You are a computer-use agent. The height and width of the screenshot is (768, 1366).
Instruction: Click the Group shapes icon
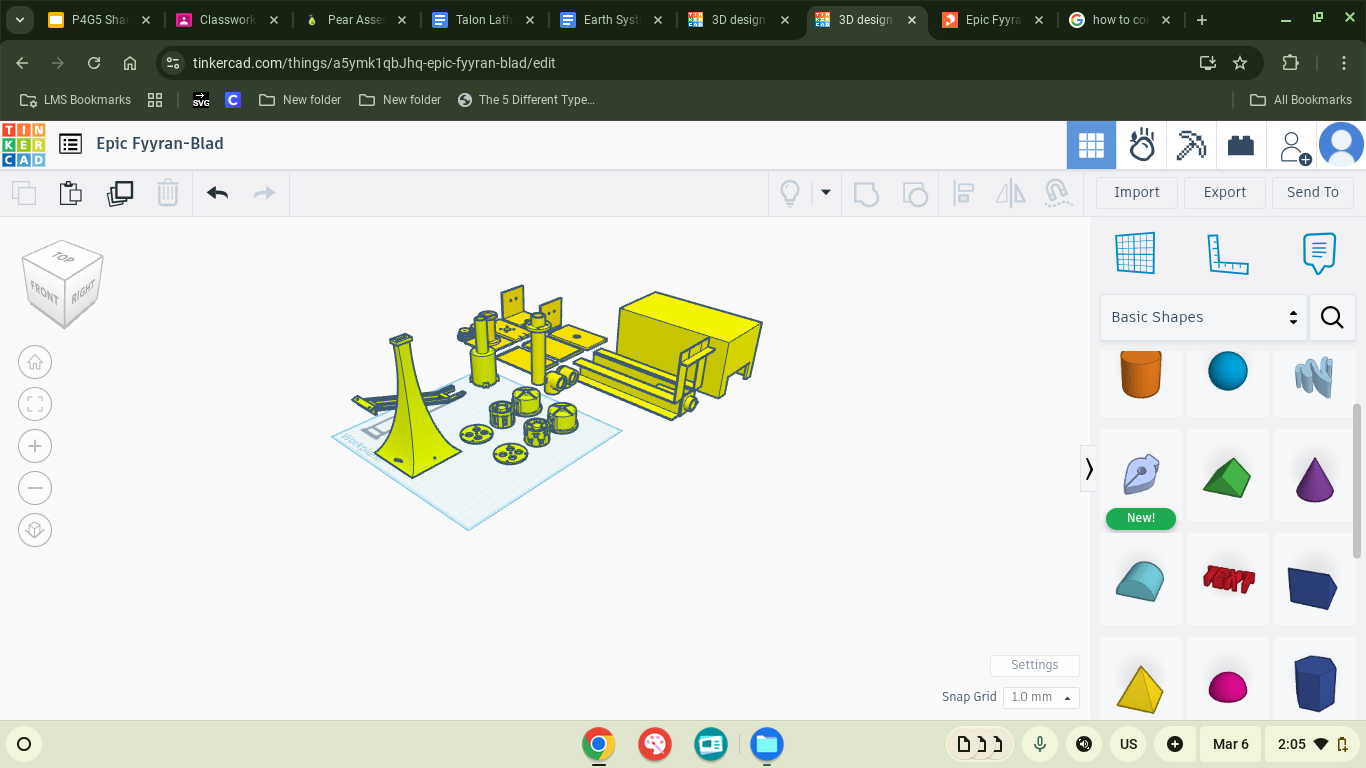pyautogui.click(x=866, y=193)
